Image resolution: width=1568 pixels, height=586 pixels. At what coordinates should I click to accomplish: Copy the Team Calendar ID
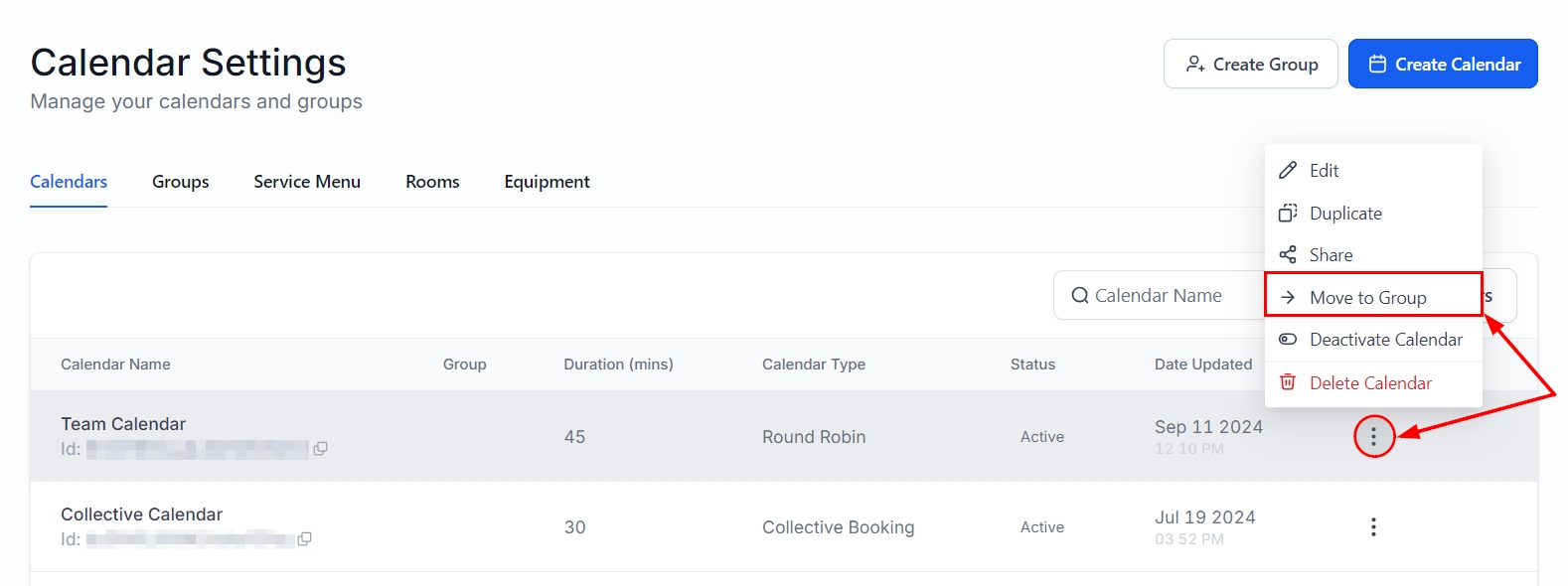[x=320, y=449]
